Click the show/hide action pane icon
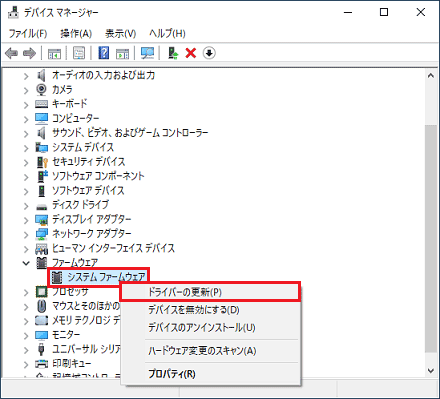 point(122,53)
